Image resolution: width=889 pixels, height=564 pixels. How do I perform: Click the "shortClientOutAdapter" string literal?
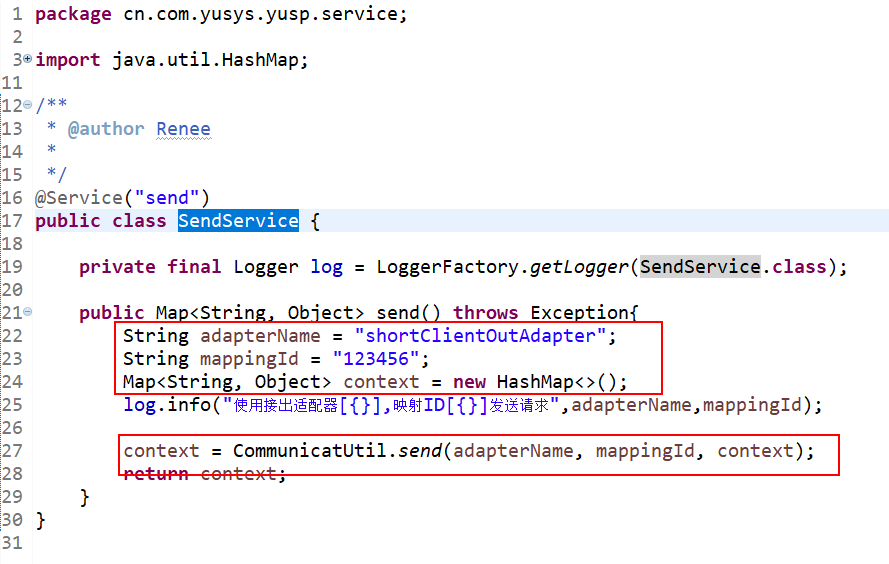click(481, 336)
